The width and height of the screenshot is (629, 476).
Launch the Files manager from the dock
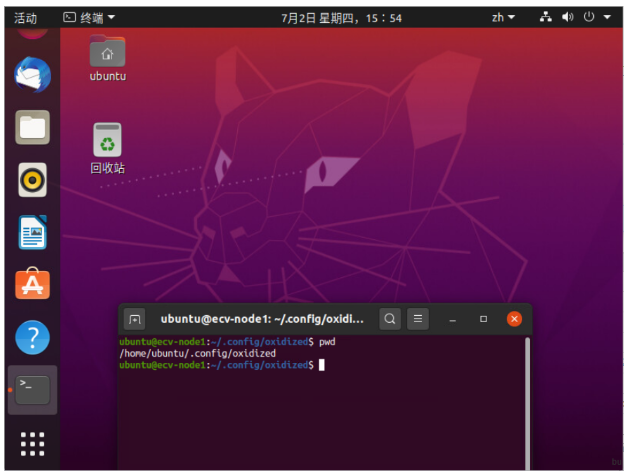tap(32, 127)
